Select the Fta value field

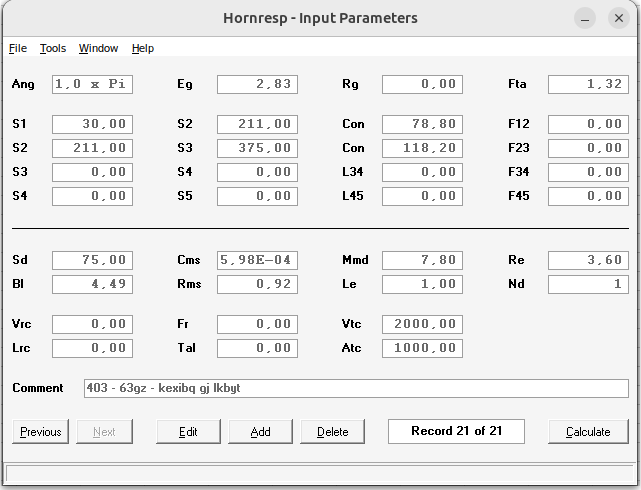point(588,85)
